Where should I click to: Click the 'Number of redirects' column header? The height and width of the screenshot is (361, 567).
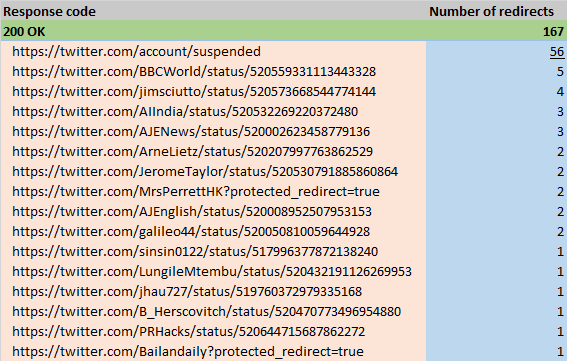pos(491,12)
